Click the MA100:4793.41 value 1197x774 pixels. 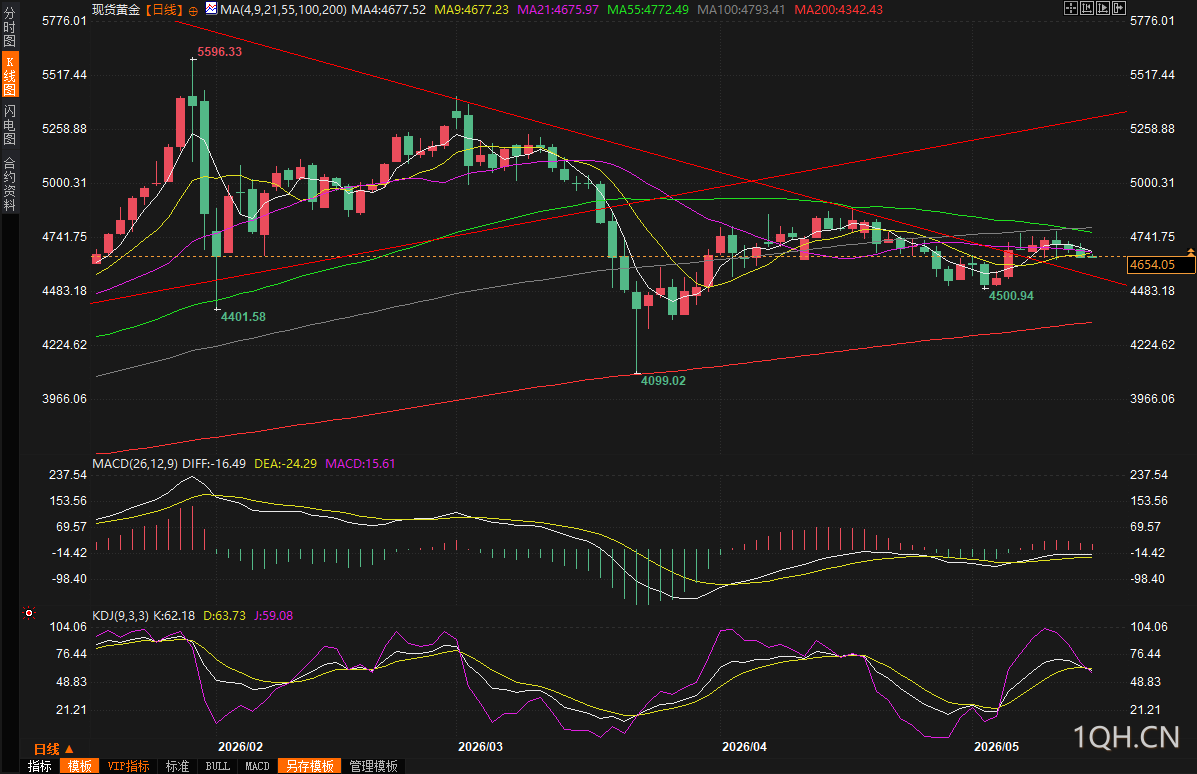point(741,10)
